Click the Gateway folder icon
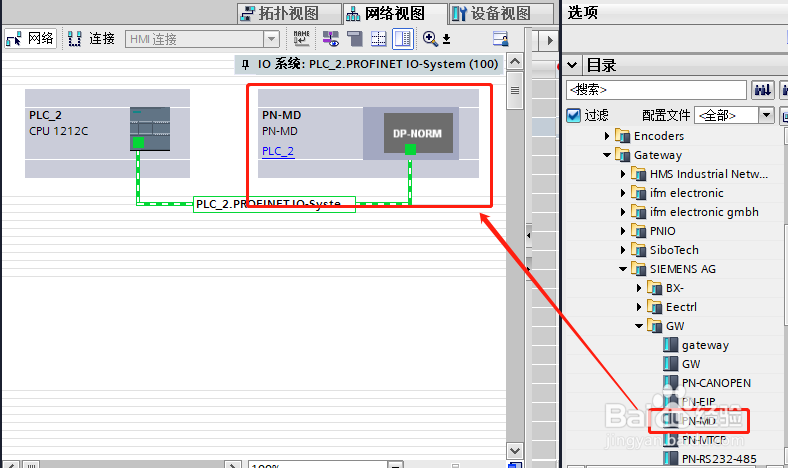The image size is (788, 468). click(x=622, y=155)
